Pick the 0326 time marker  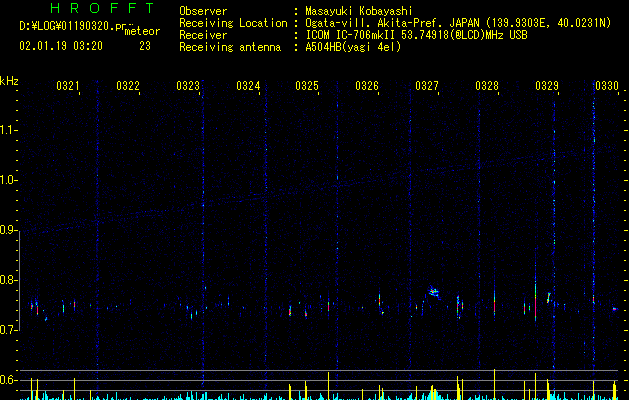(367, 85)
